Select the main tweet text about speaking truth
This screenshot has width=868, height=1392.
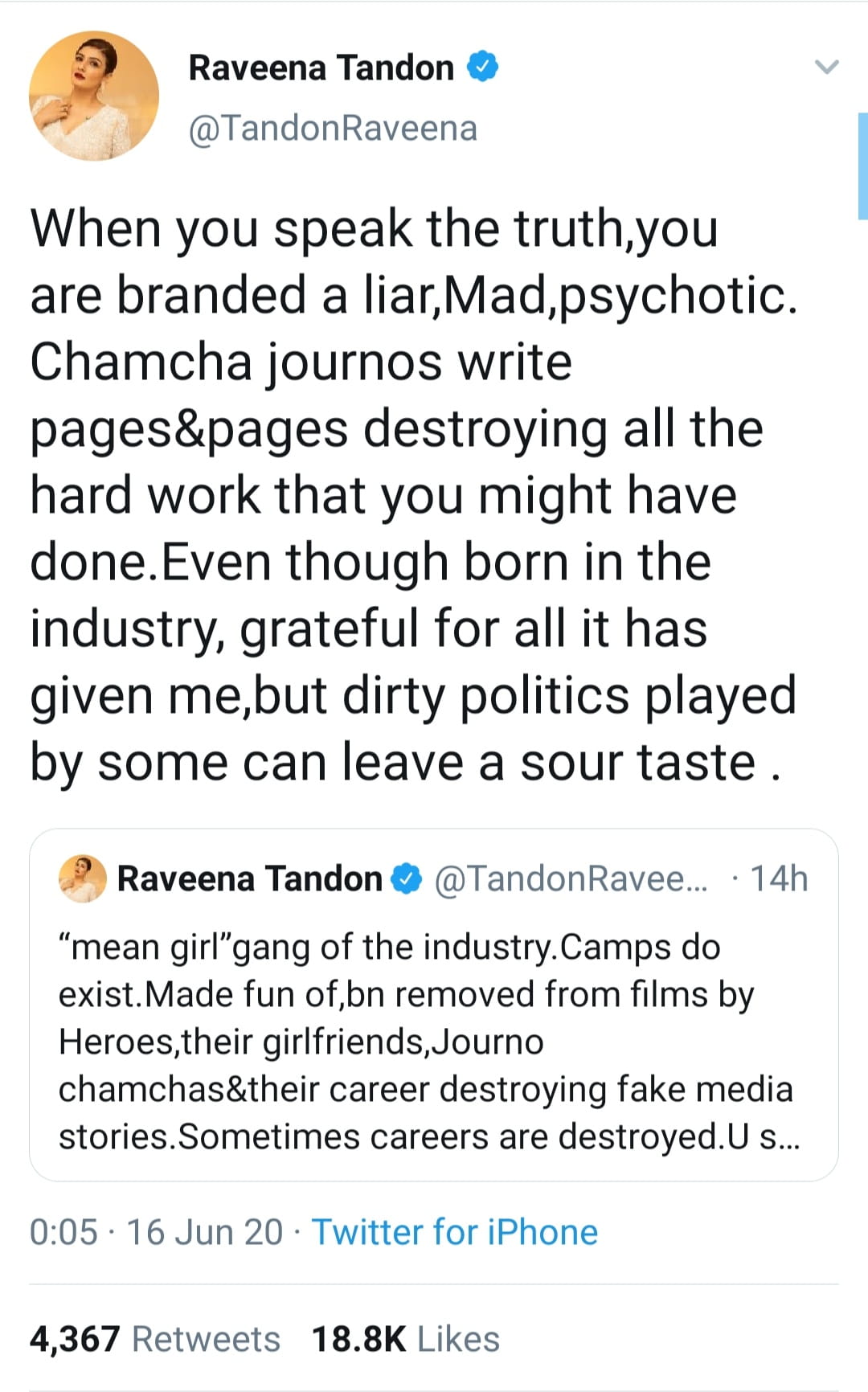pyautogui.click(x=414, y=494)
